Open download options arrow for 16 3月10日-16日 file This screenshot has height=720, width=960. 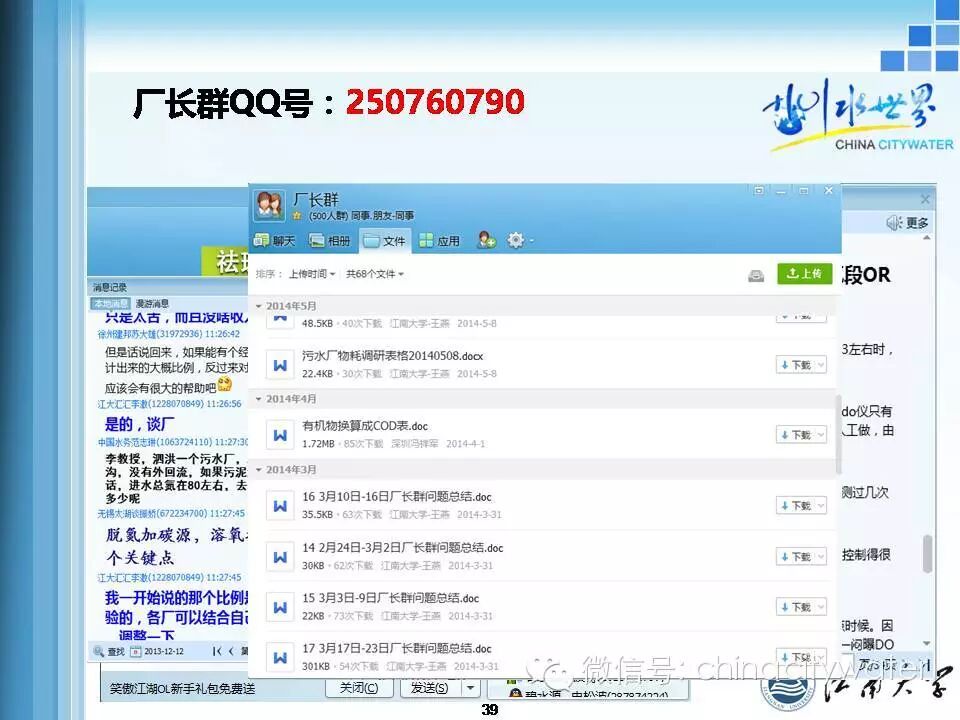pos(821,506)
